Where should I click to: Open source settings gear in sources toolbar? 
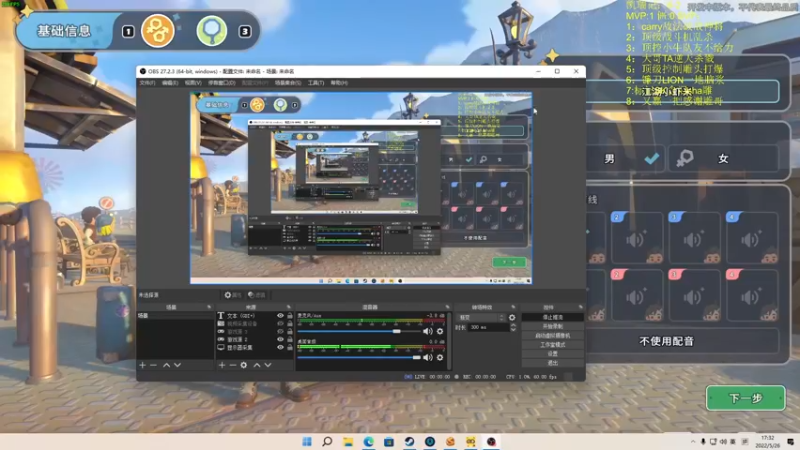pyautogui.click(x=244, y=365)
